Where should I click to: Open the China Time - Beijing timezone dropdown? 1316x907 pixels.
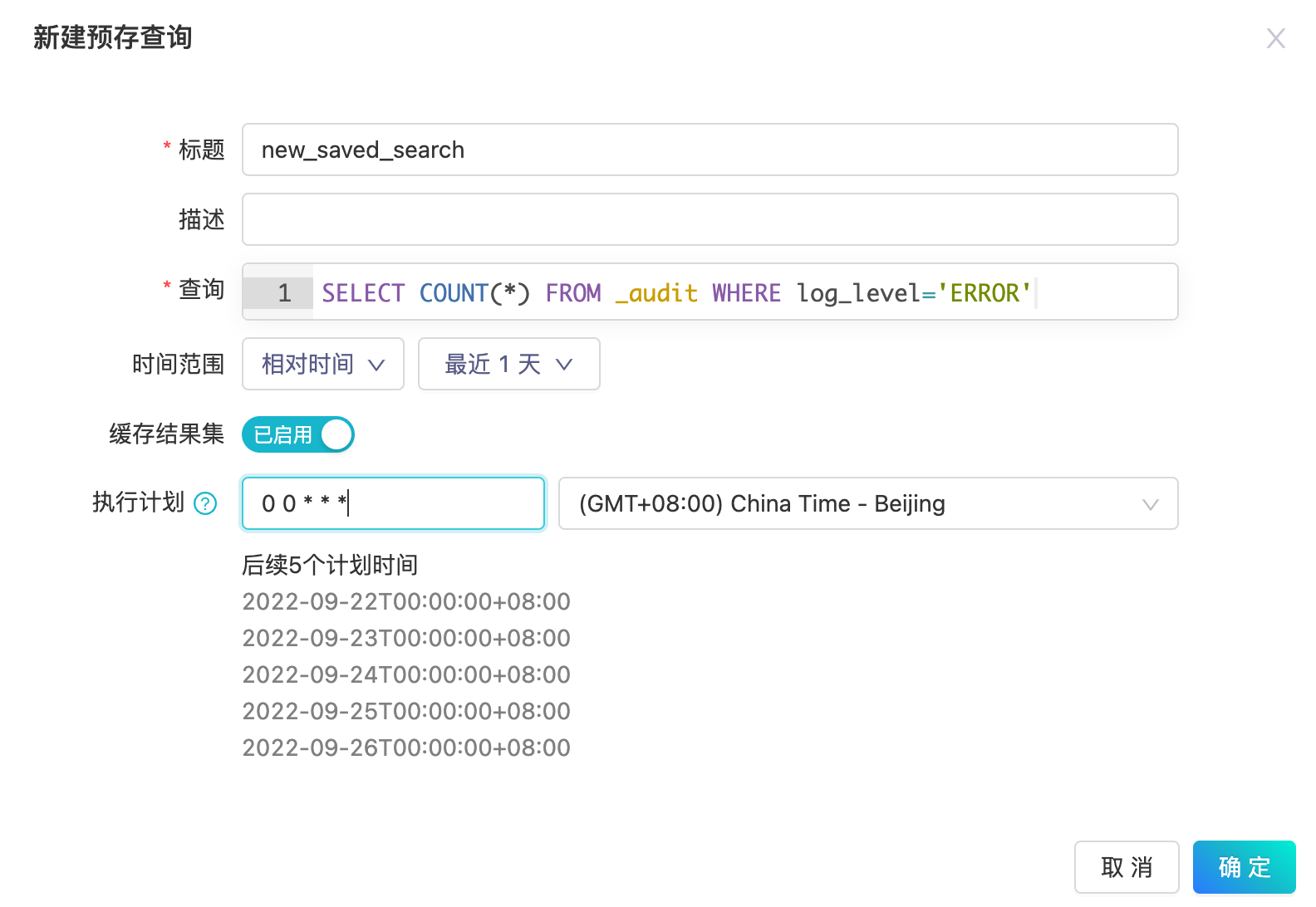[x=868, y=503]
